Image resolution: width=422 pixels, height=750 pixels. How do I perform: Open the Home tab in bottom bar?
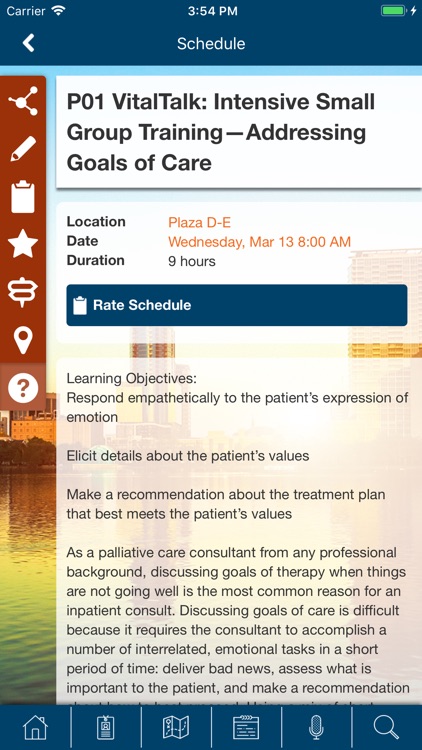pos(35,728)
